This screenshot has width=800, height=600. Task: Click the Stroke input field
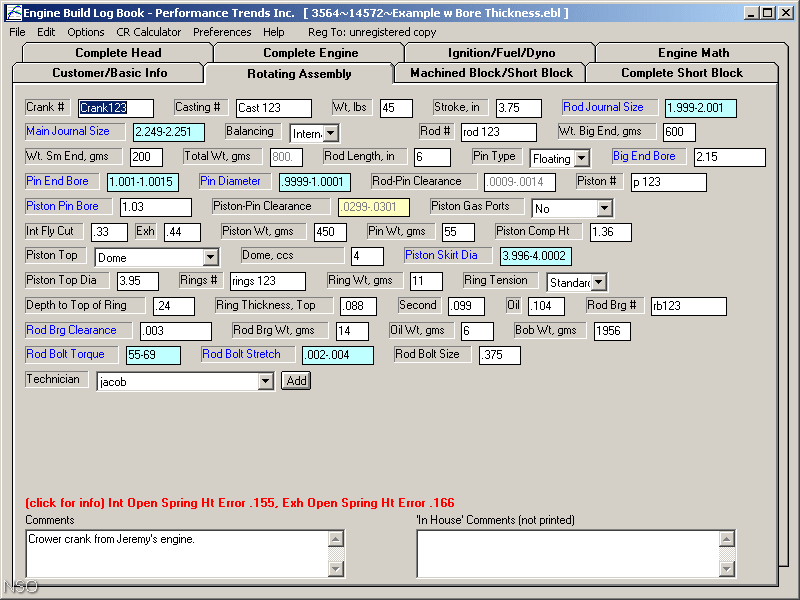point(519,108)
